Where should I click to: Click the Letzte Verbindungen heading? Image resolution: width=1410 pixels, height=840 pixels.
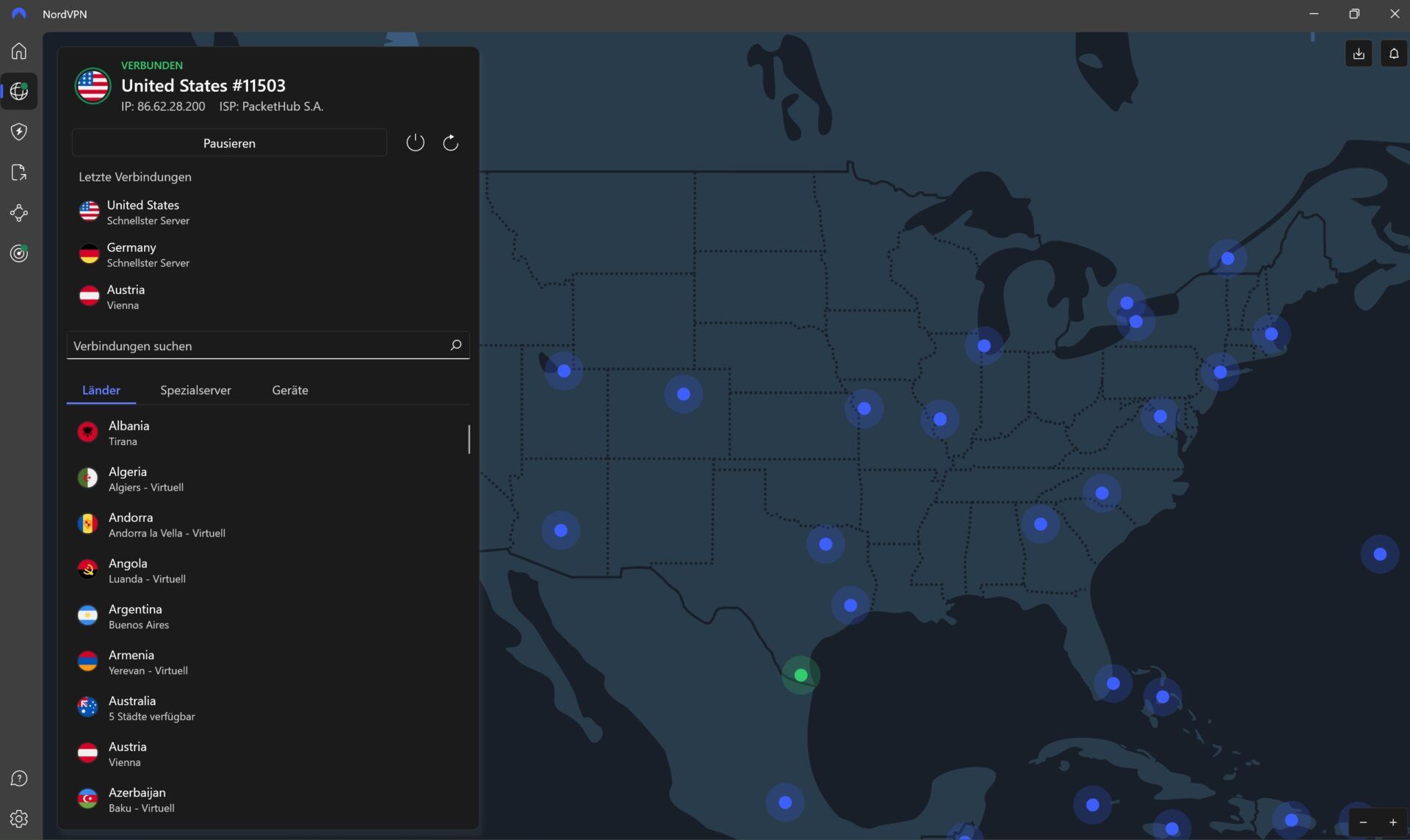click(x=135, y=177)
